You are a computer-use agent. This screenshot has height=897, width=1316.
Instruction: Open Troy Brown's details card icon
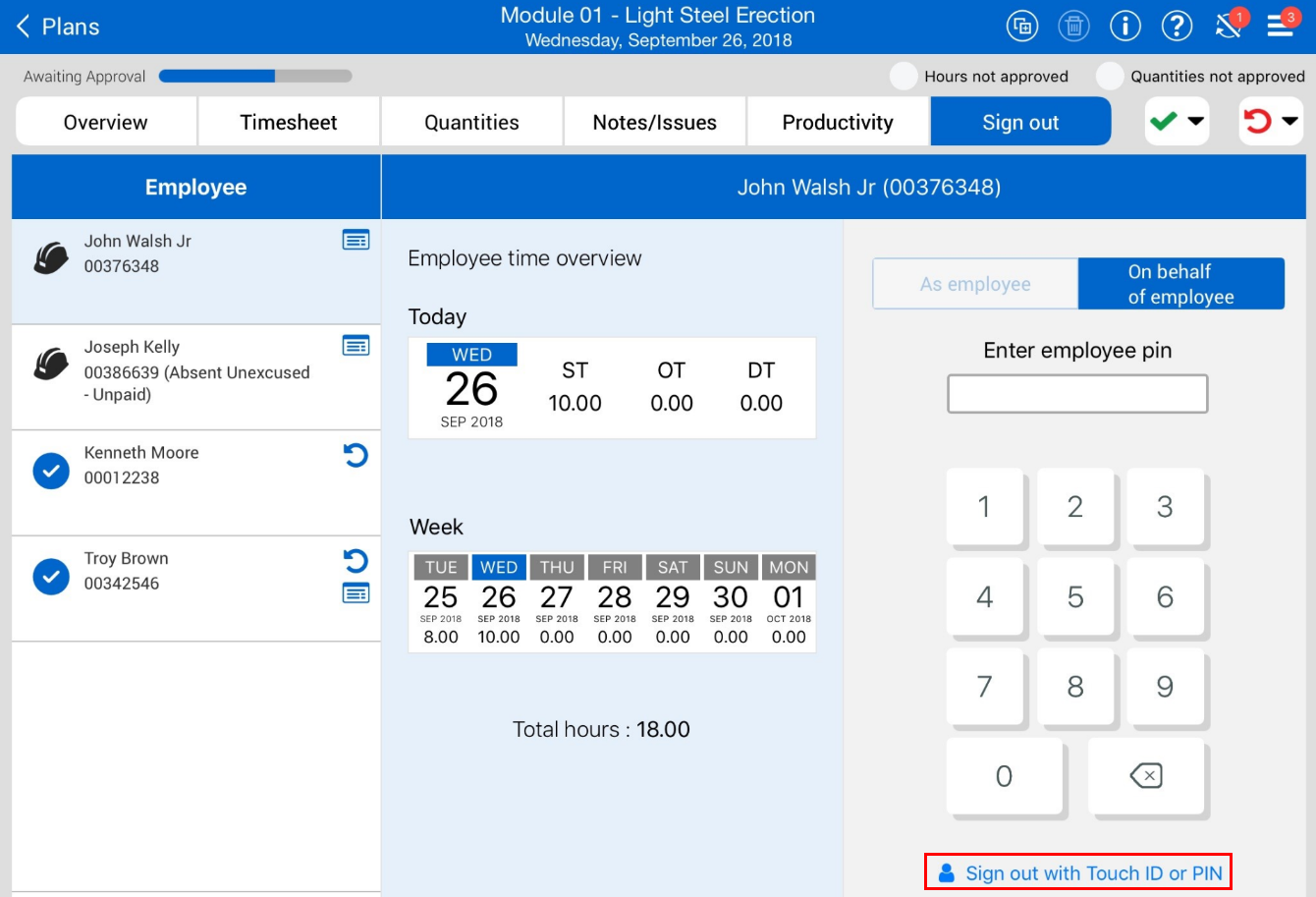[x=356, y=593]
